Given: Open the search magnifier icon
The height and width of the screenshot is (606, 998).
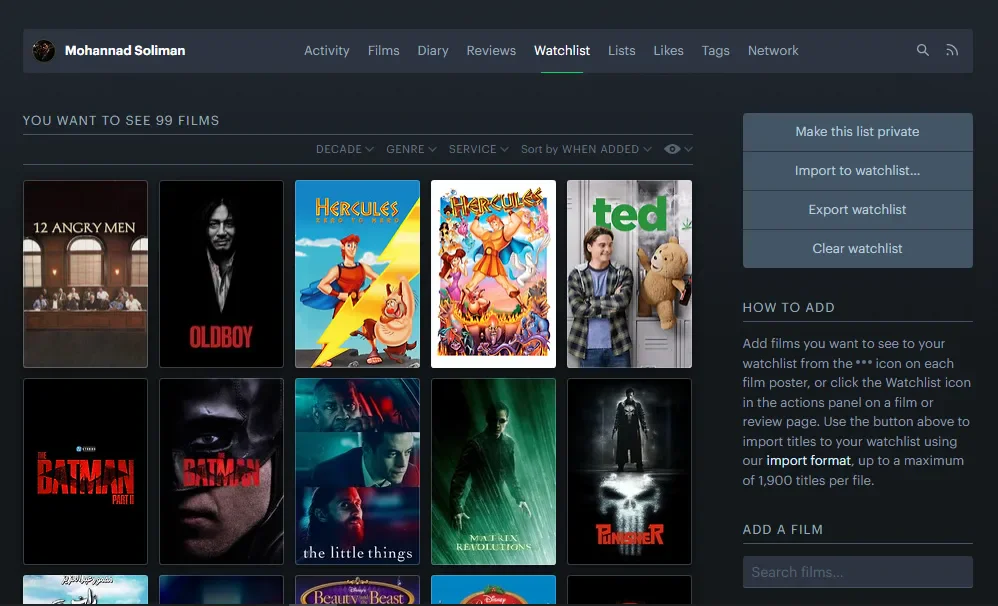Looking at the screenshot, I should [x=922, y=50].
